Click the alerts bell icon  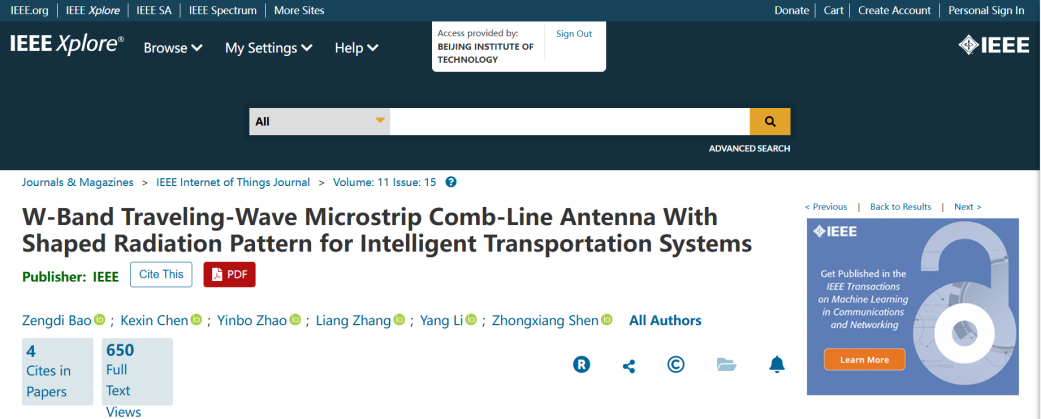click(x=777, y=365)
